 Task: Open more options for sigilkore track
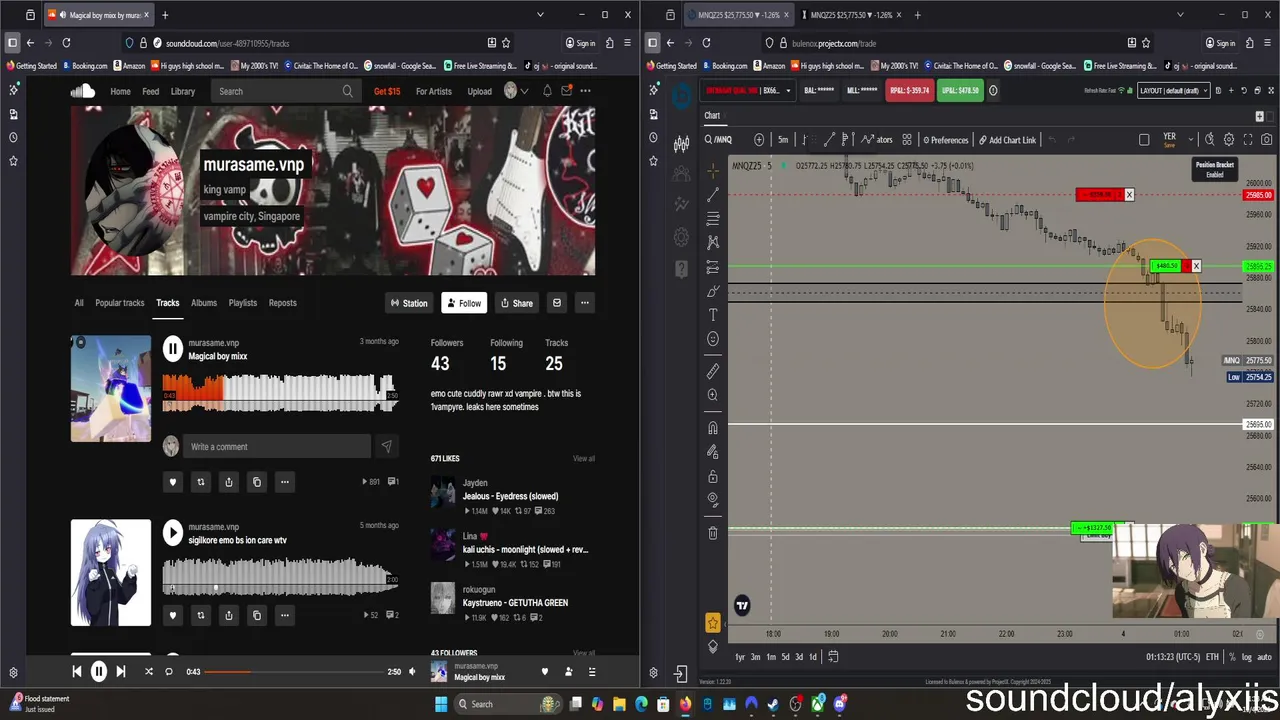pos(284,615)
